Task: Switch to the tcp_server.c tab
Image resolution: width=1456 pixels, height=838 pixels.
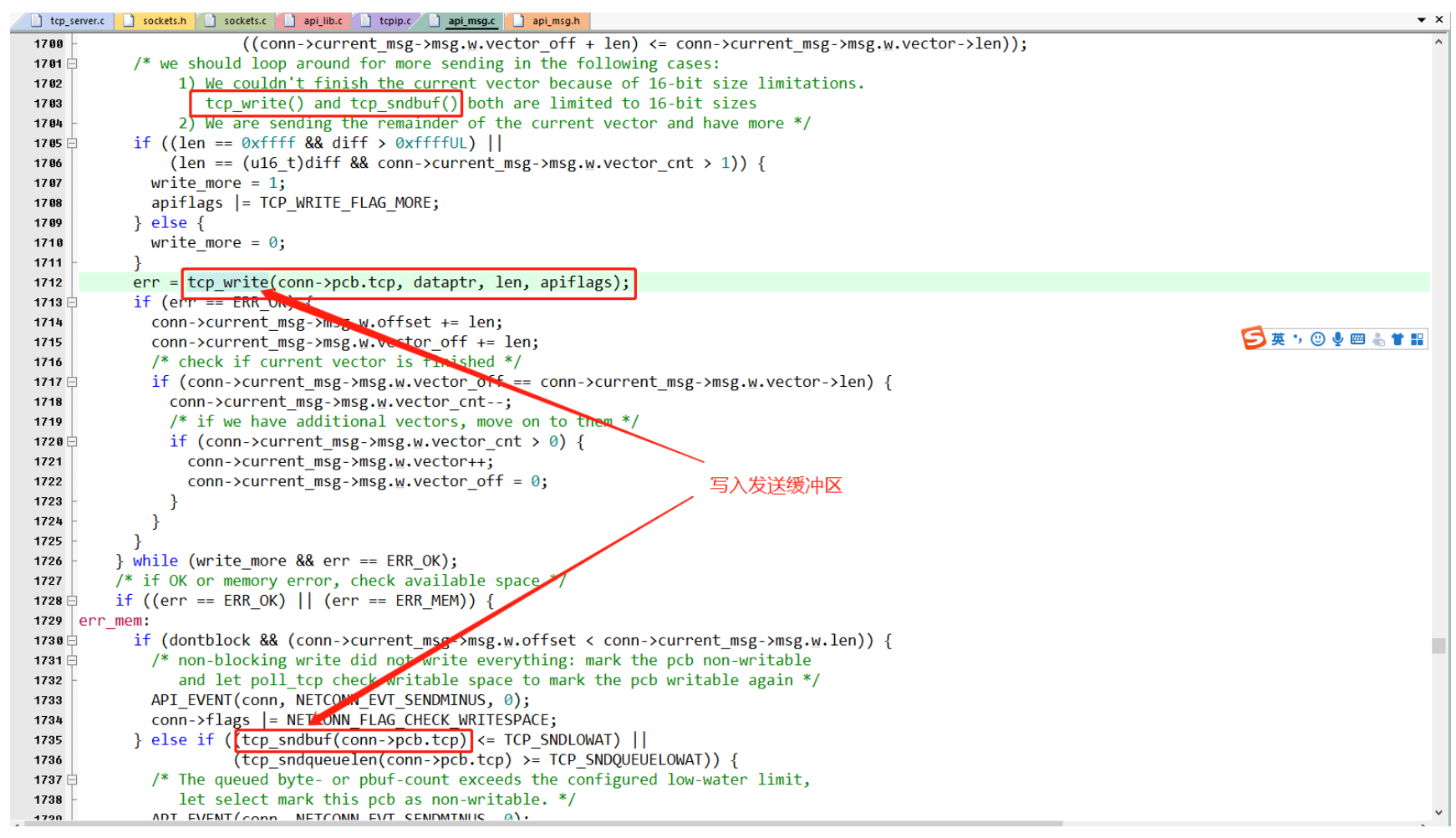Action: (67, 21)
